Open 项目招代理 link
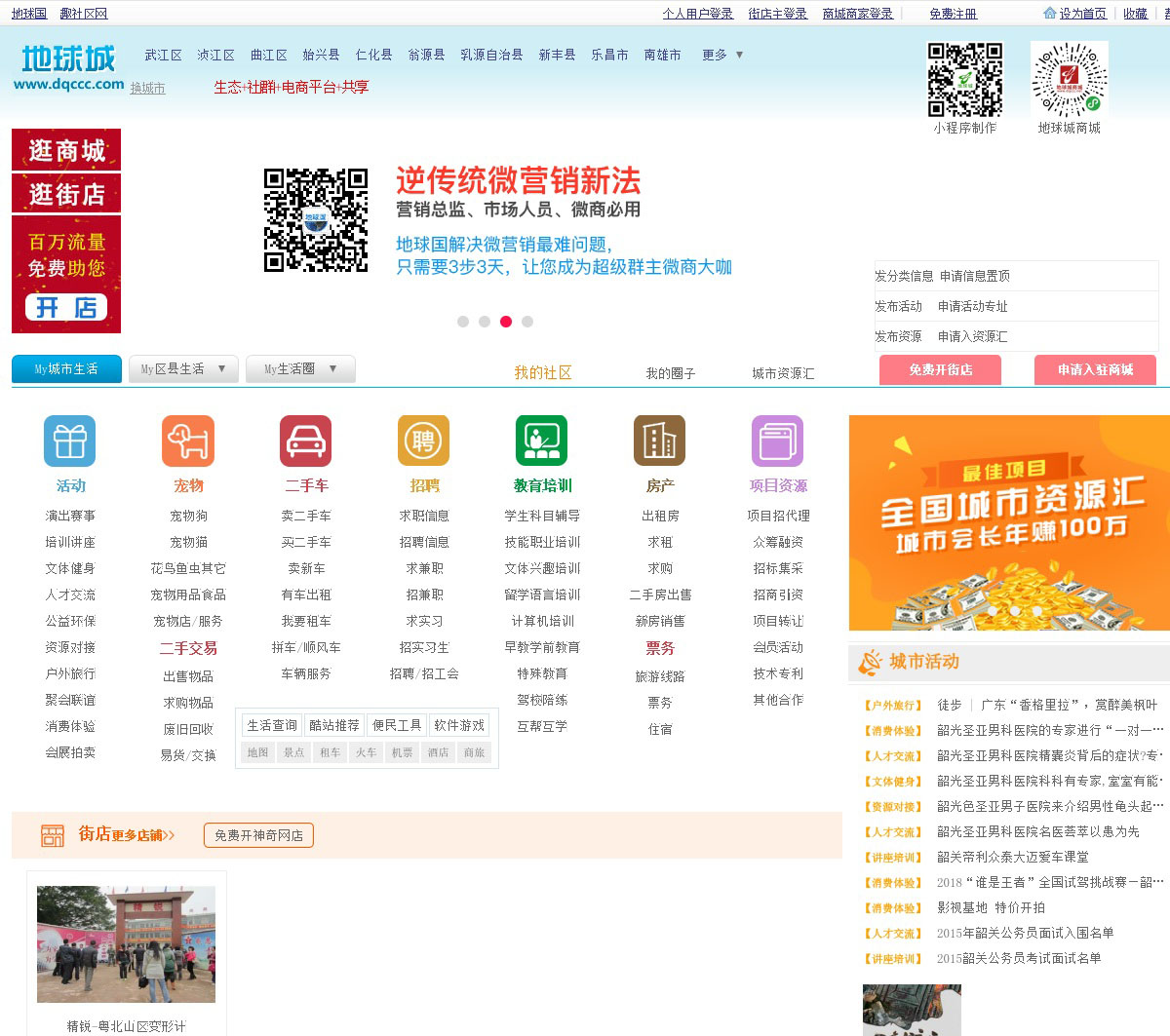The width and height of the screenshot is (1170, 1036). click(x=778, y=517)
